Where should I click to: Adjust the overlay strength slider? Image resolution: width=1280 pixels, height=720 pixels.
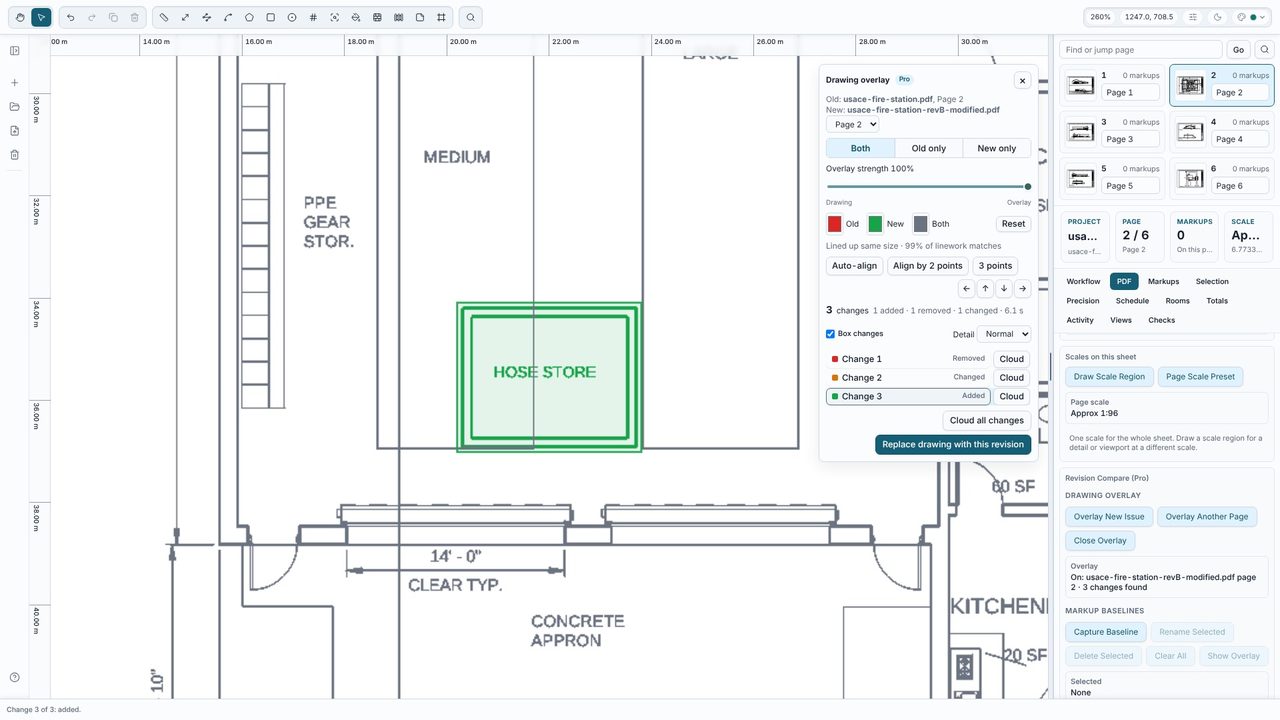[x=928, y=187]
